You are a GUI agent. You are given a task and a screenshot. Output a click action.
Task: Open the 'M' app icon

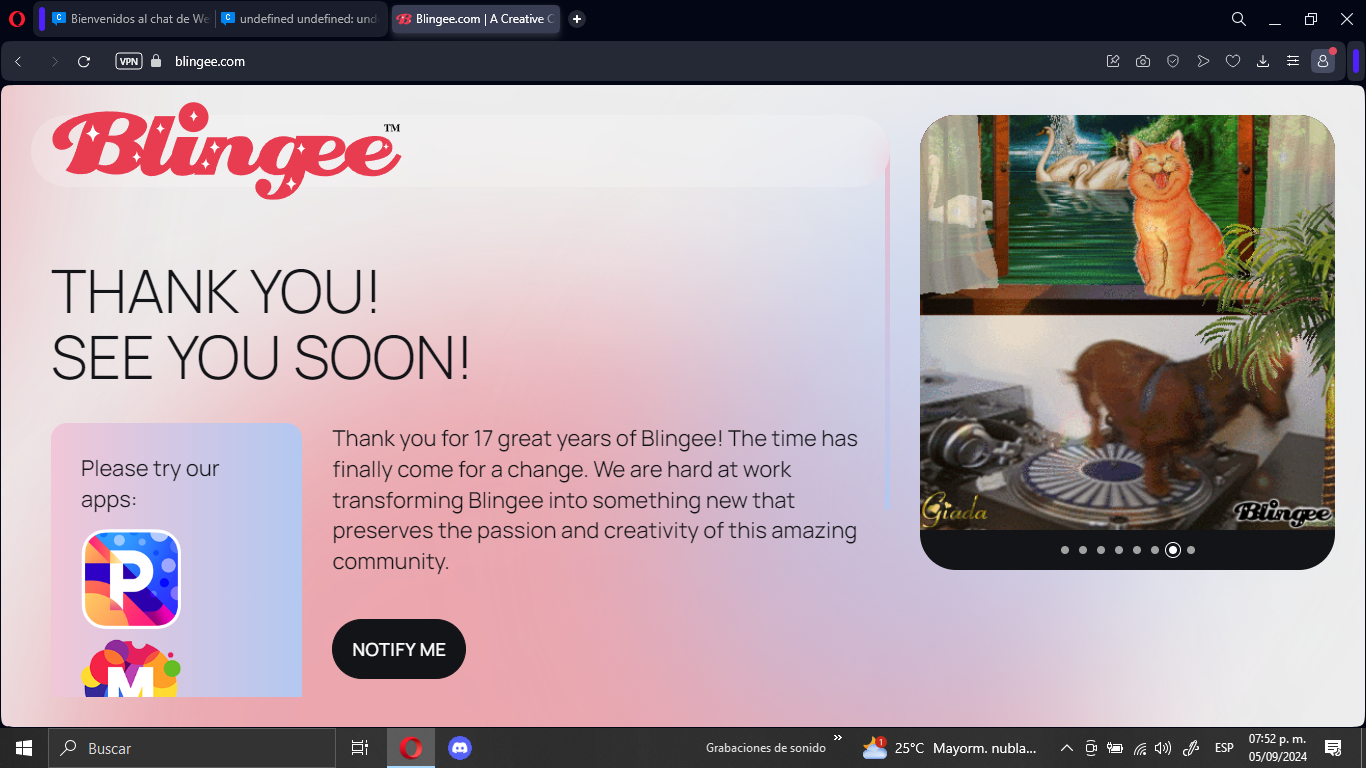pos(131,668)
